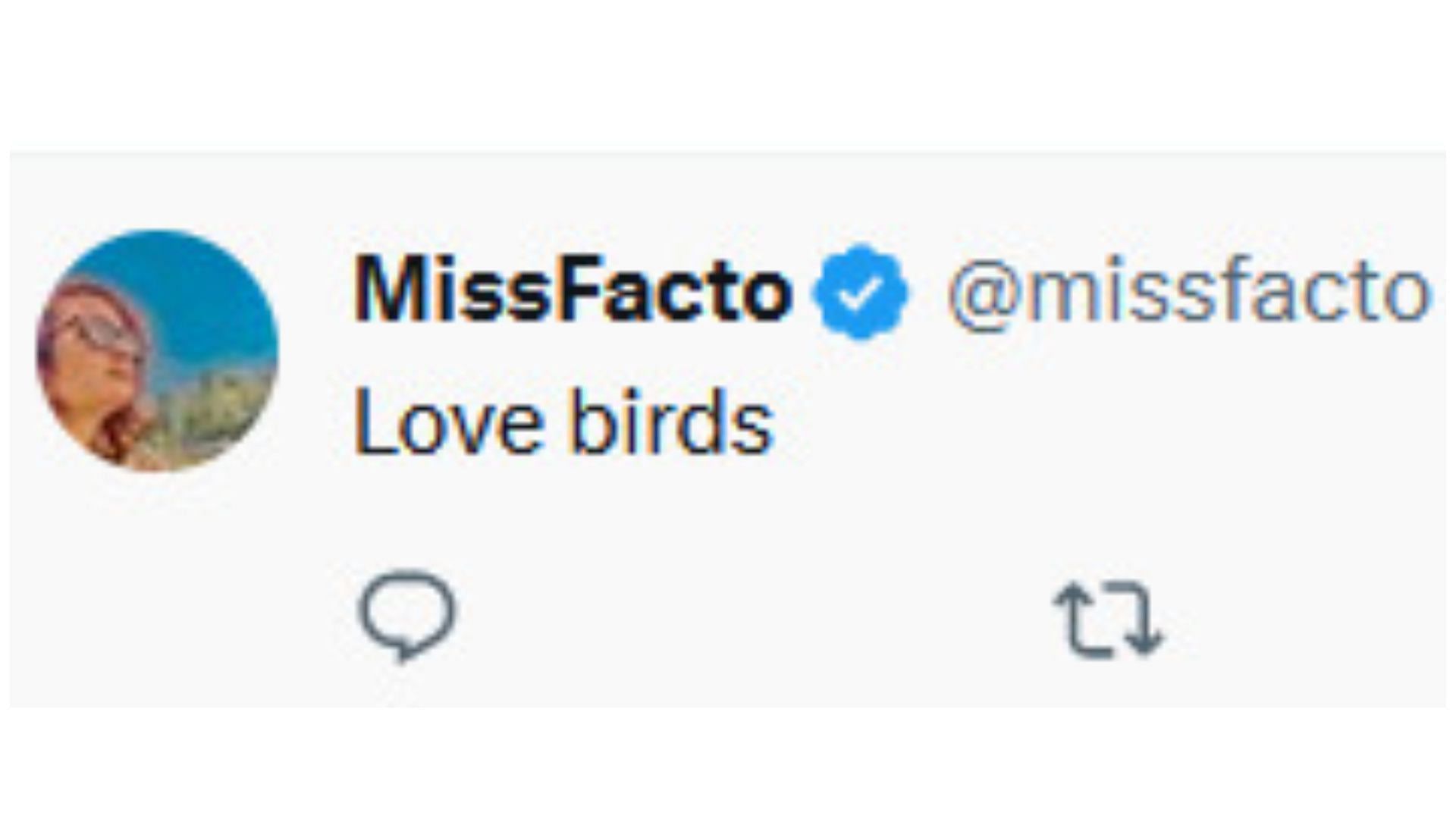Viewport: 1456px width, 819px height.
Task: Go to the profile via bold MissFacto text
Action: [573, 291]
